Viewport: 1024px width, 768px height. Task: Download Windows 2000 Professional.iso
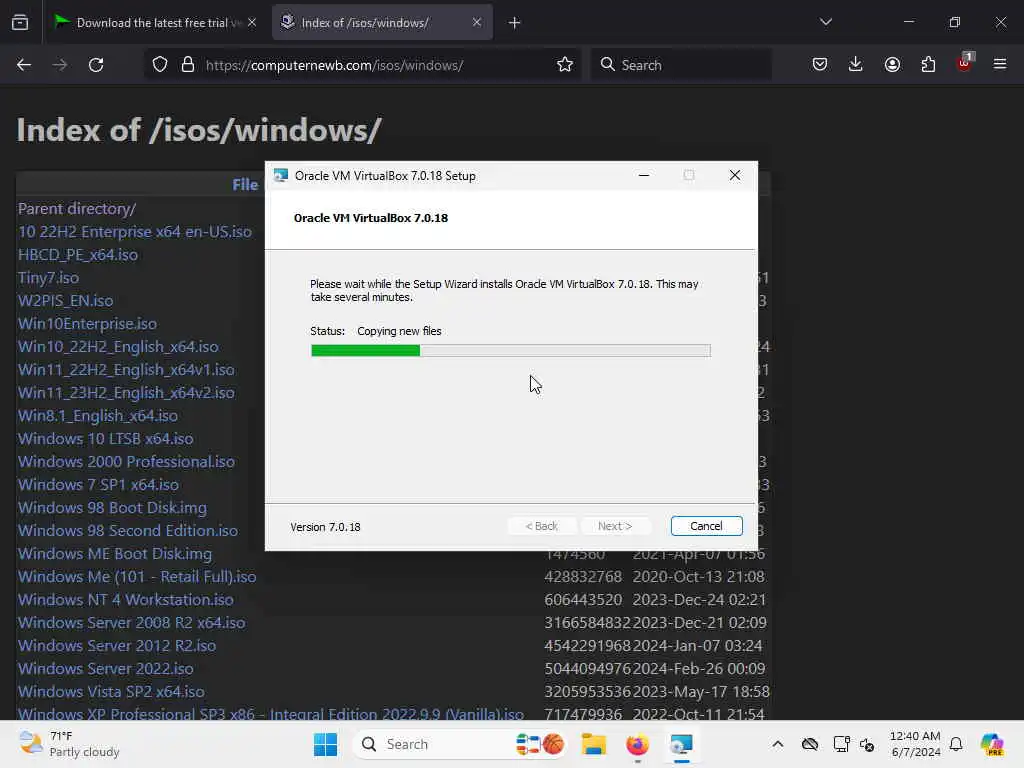[x=126, y=461]
